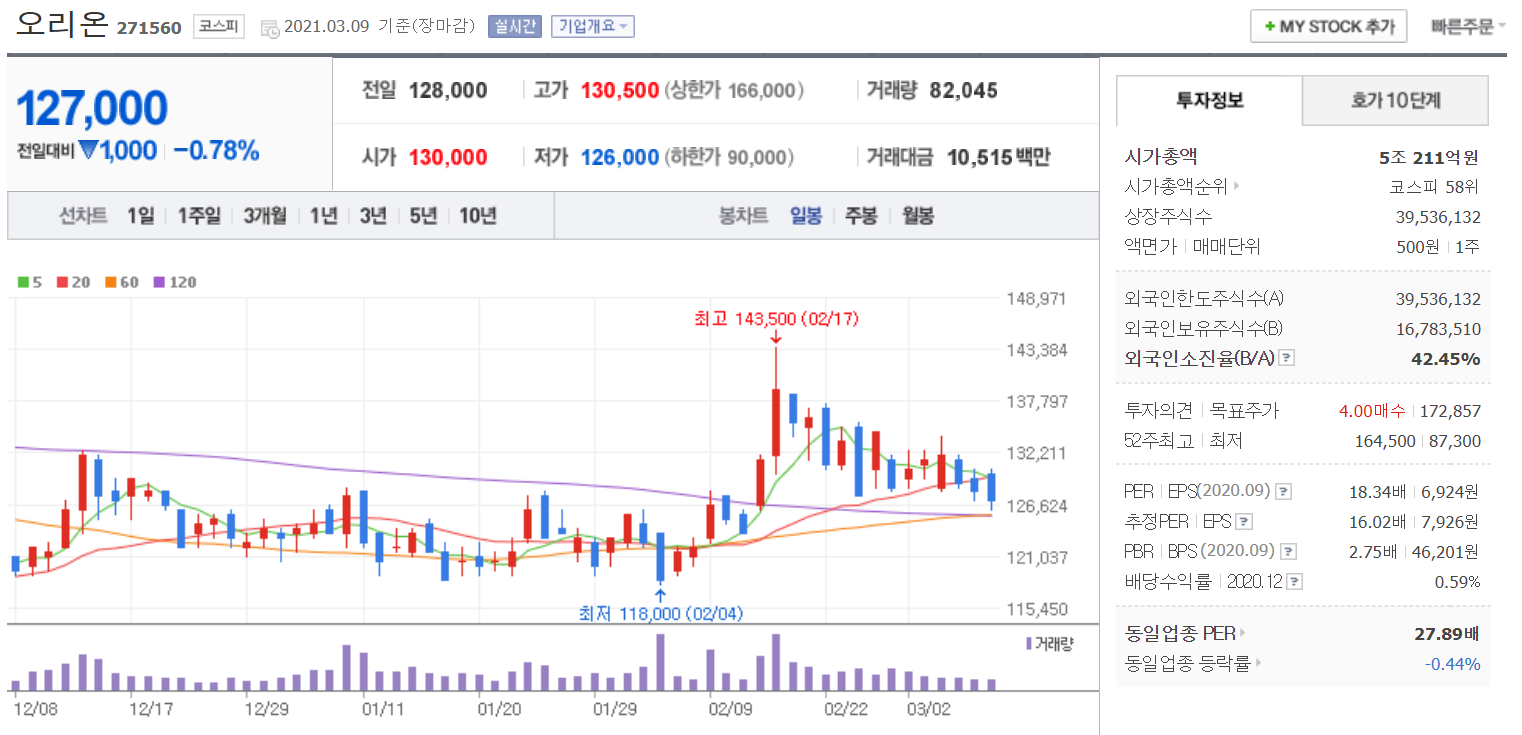1522x735 pixels.
Task: Switch to the 투자정보 tab
Action: point(1210,100)
